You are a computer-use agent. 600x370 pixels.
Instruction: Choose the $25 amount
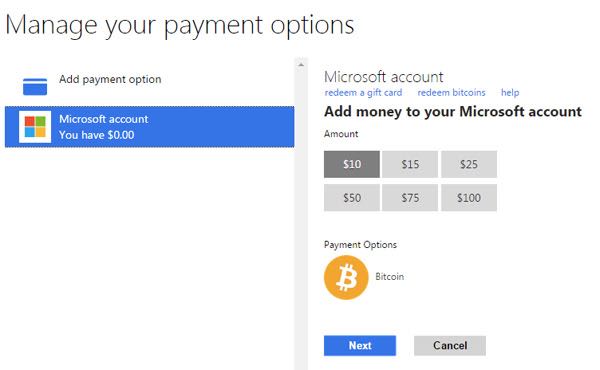coord(469,164)
